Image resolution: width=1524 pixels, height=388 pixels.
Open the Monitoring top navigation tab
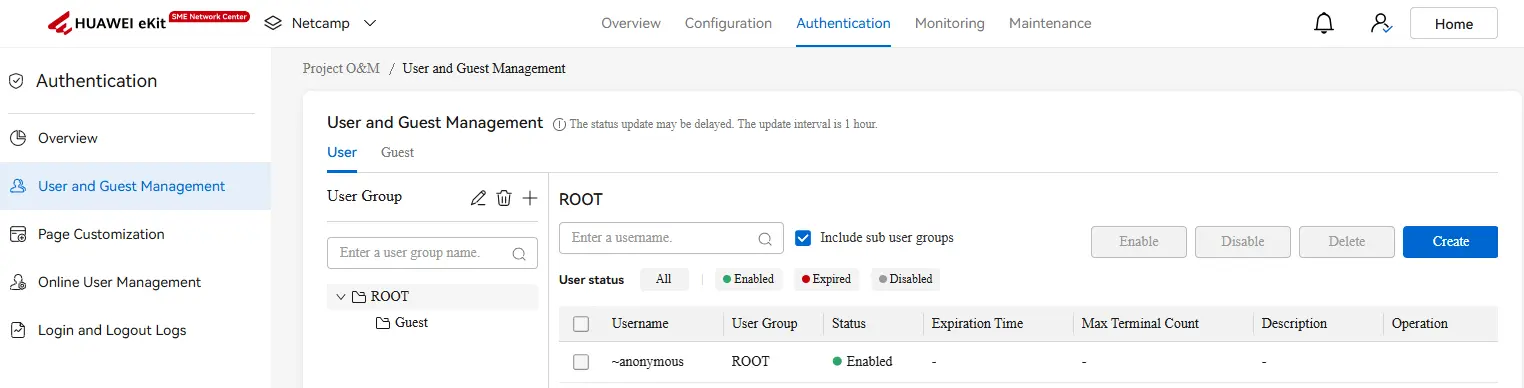950,23
